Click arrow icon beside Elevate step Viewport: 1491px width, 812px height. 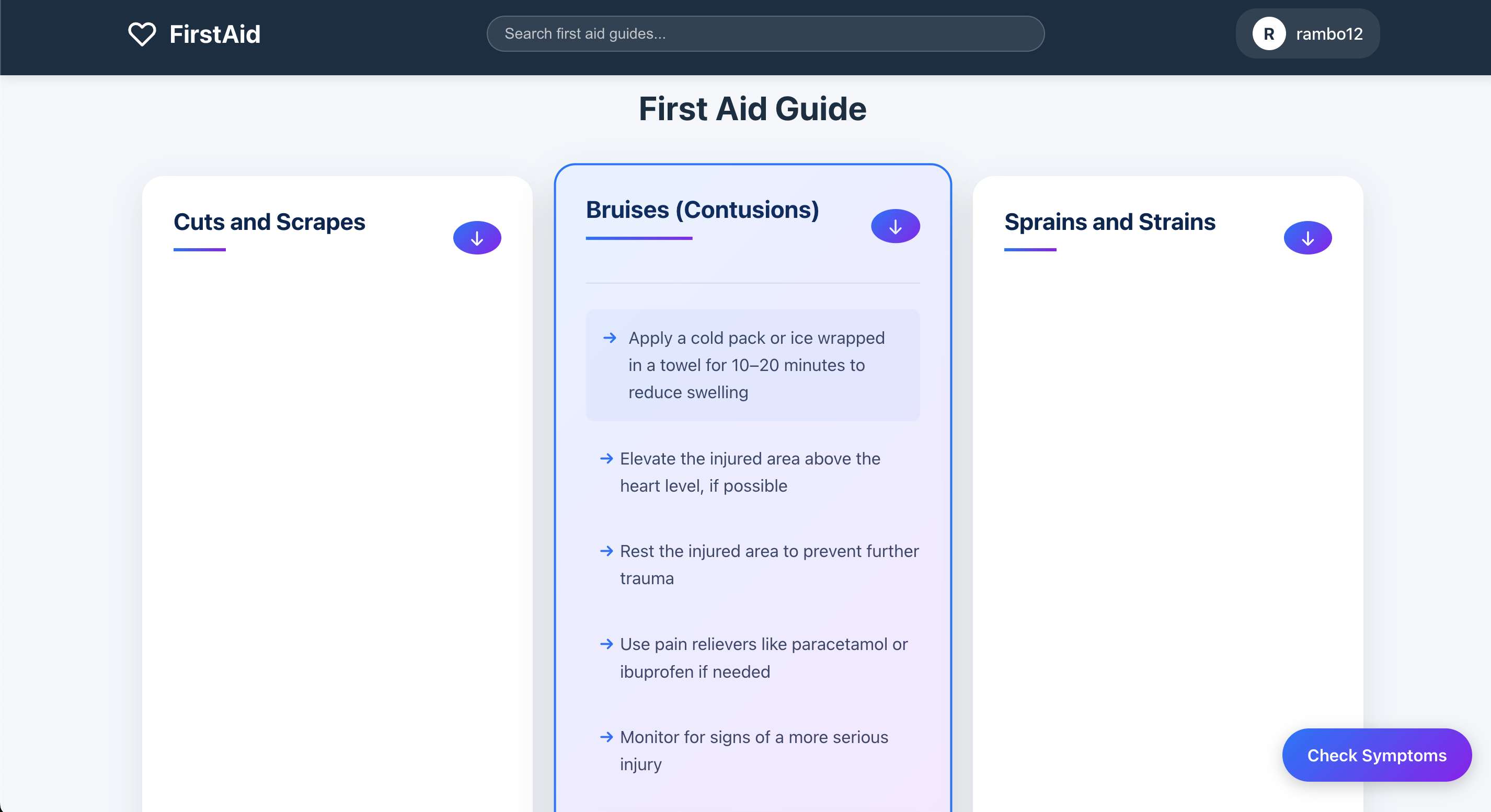(606, 459)
